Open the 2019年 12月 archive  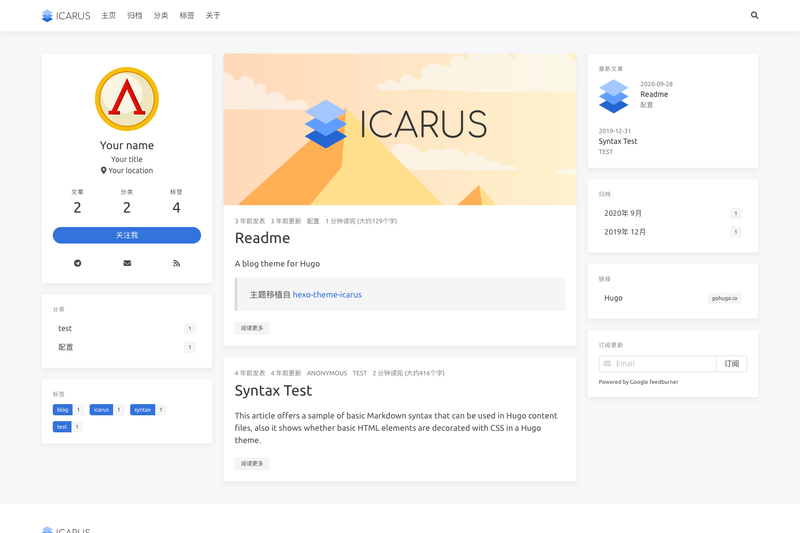pos(673,232)
